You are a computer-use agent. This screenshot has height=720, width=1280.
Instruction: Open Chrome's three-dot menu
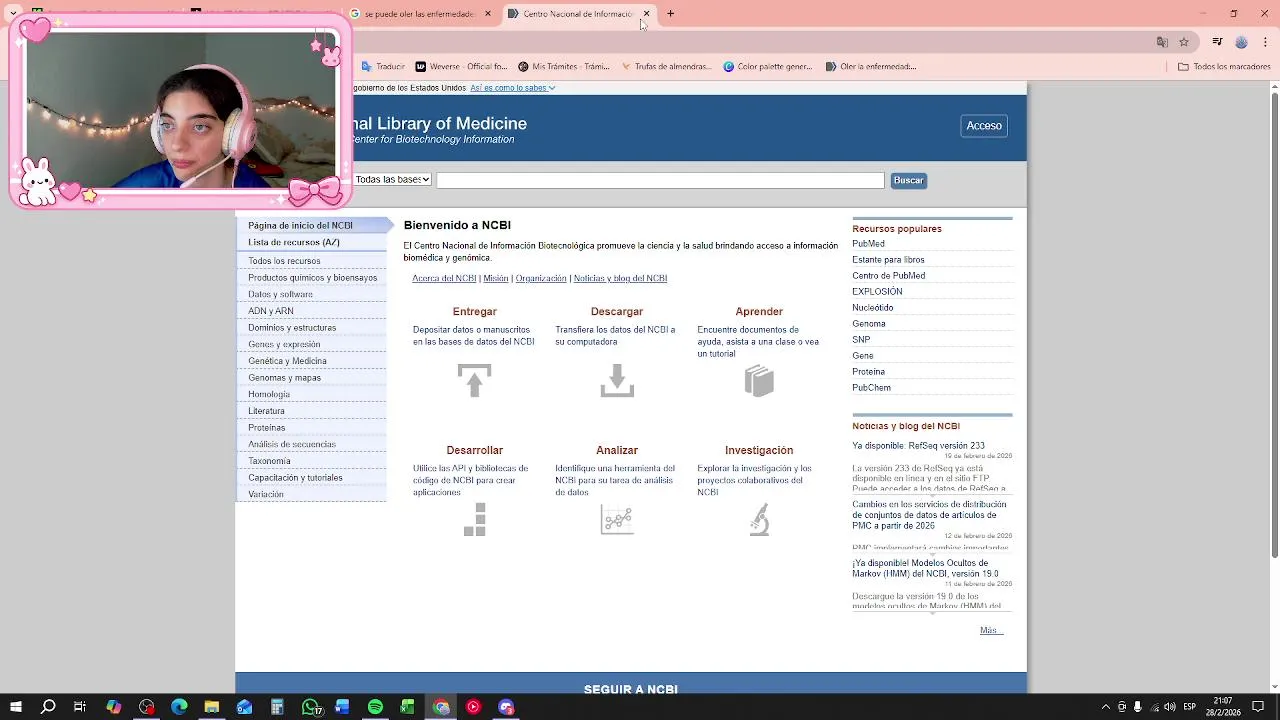coord(1264,42)
